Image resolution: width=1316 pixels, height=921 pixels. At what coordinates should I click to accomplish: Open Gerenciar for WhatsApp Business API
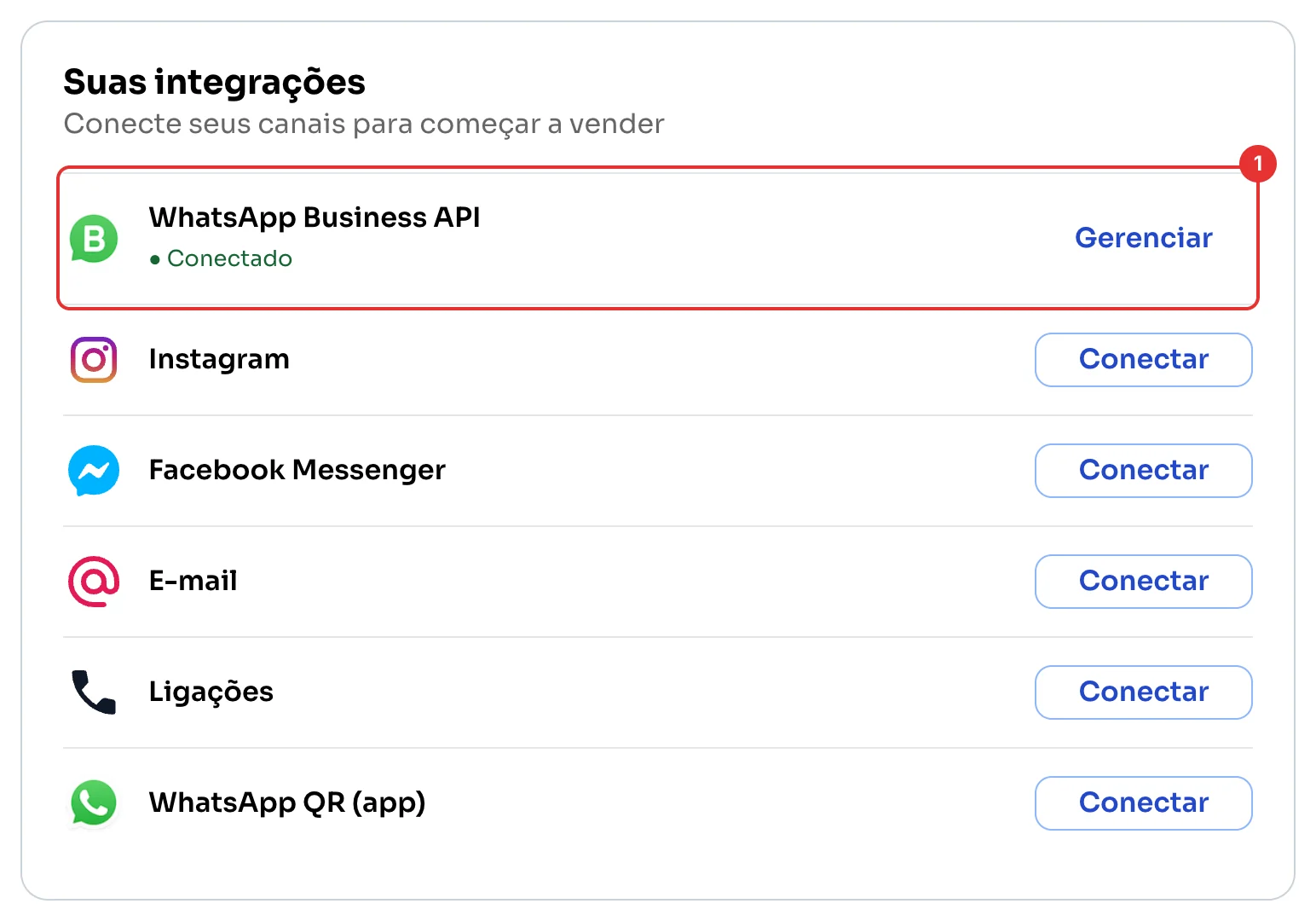coord(1143,238)
